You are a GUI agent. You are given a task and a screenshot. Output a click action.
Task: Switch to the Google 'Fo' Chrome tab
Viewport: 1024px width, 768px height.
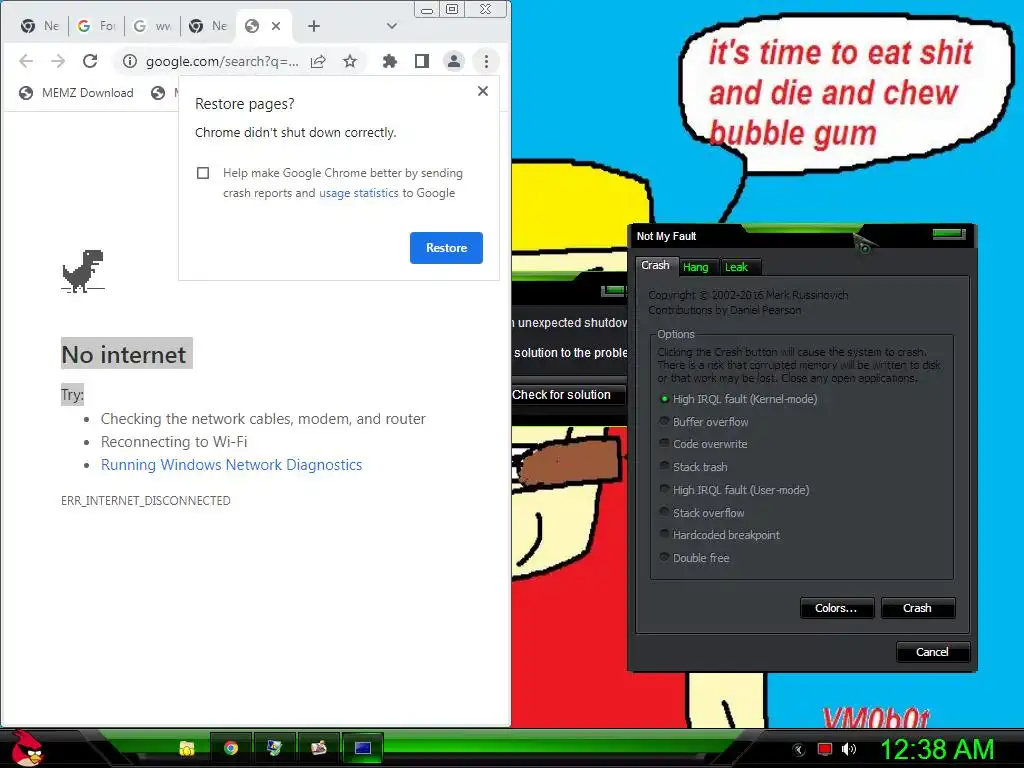pyautogui.click(x=97, y=26)
